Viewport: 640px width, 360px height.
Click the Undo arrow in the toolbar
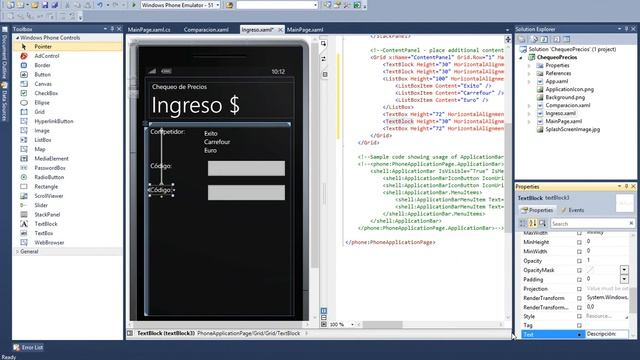point(100,5)
